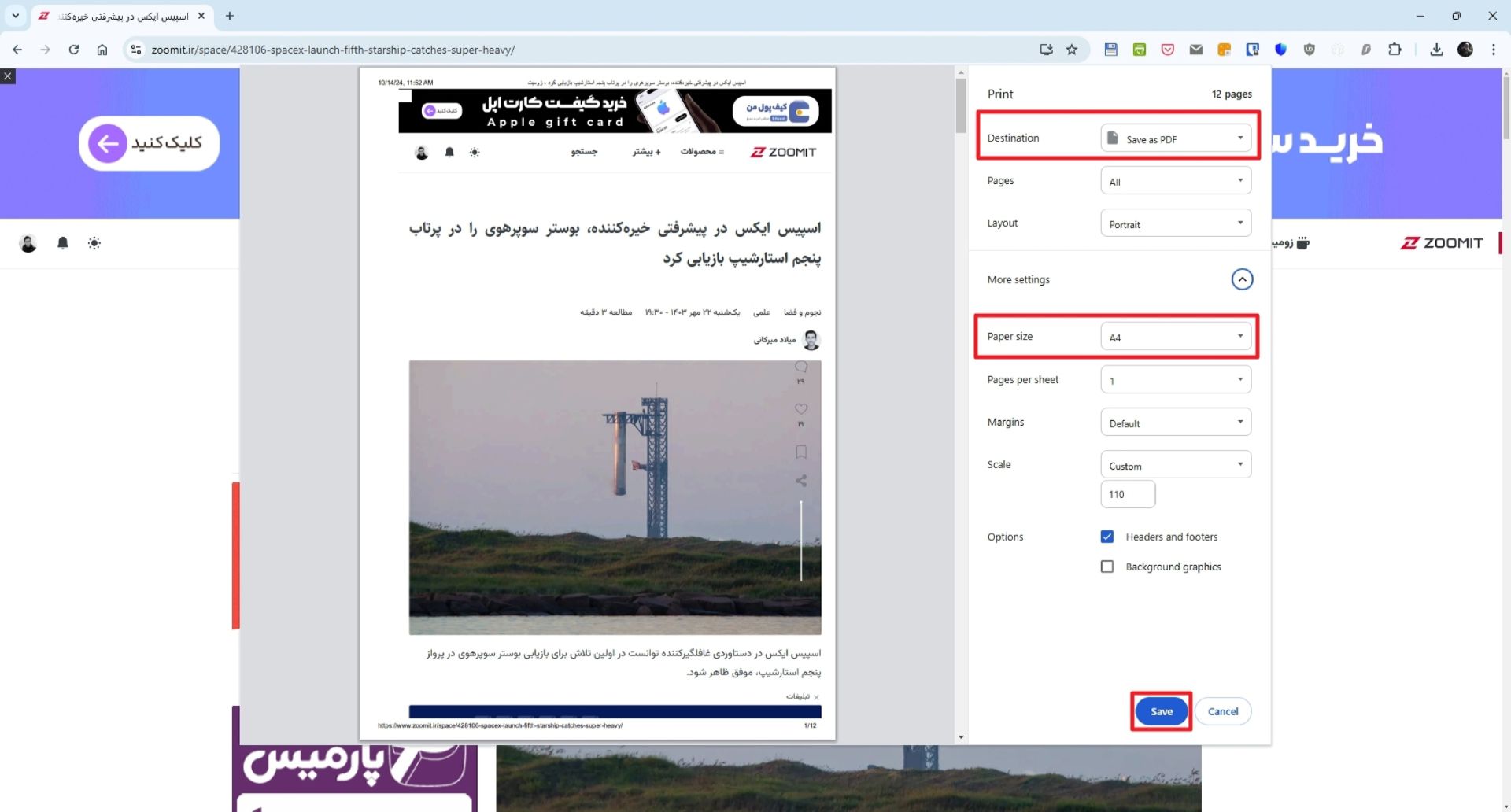
Task: Open the Extensions puzzle menu
Action: click(x=1395, y=50)
